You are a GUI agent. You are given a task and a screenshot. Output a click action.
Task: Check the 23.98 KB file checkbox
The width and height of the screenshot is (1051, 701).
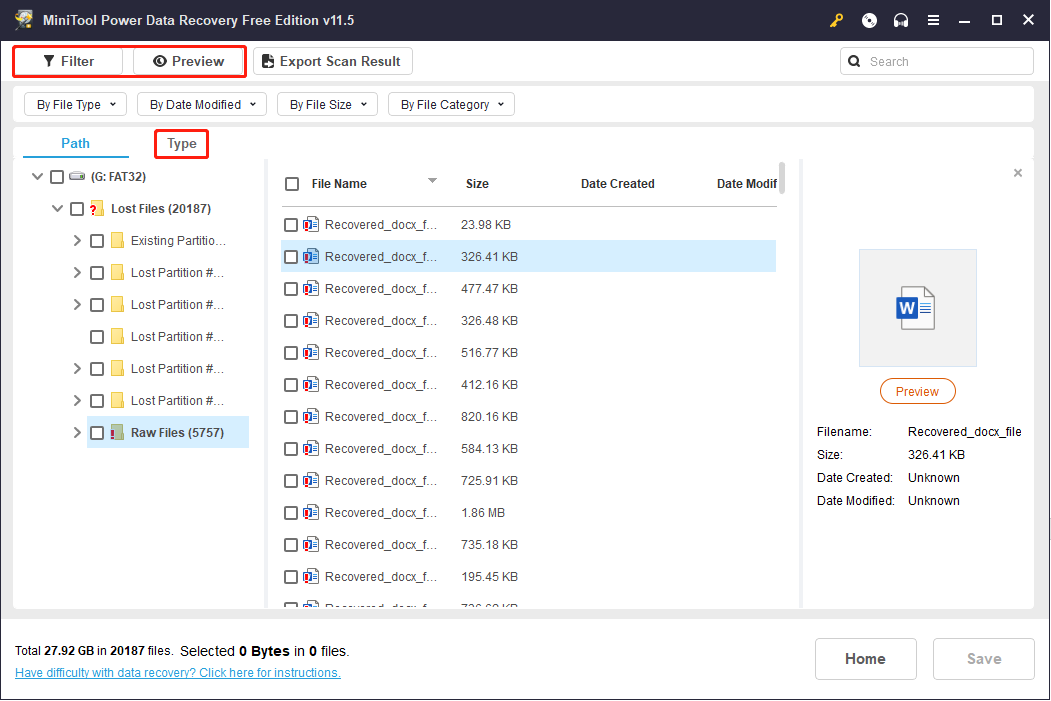[290, 225]
